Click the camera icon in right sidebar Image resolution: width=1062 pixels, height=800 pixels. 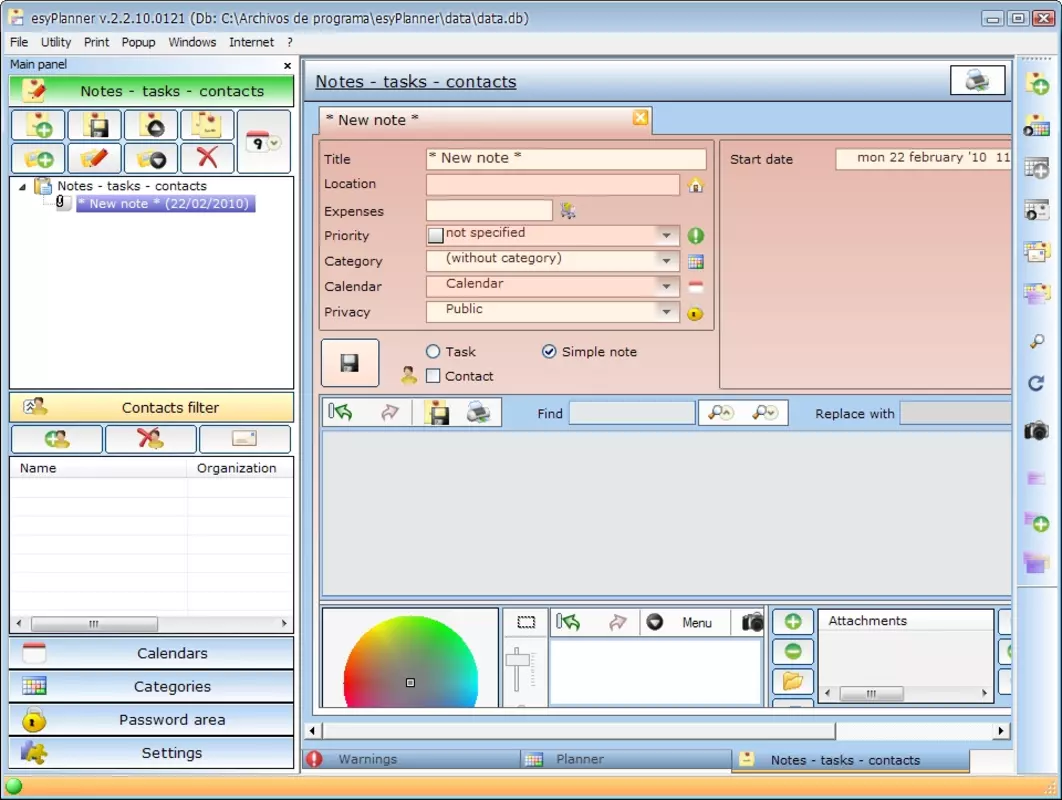coord(1036,430)
